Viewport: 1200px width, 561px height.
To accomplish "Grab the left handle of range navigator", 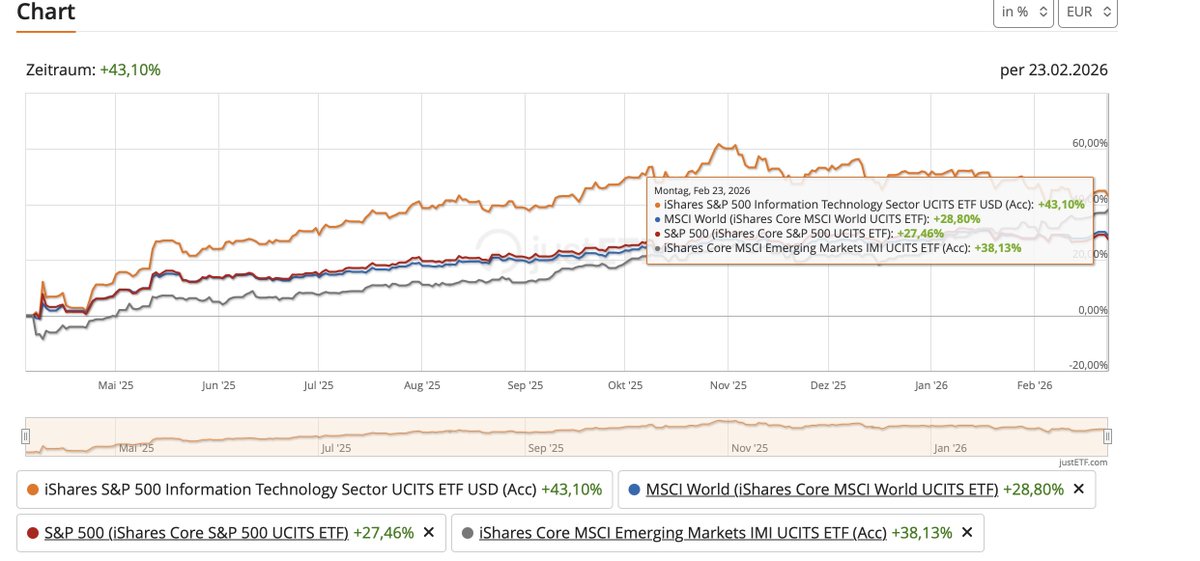I will pos(26,436).
